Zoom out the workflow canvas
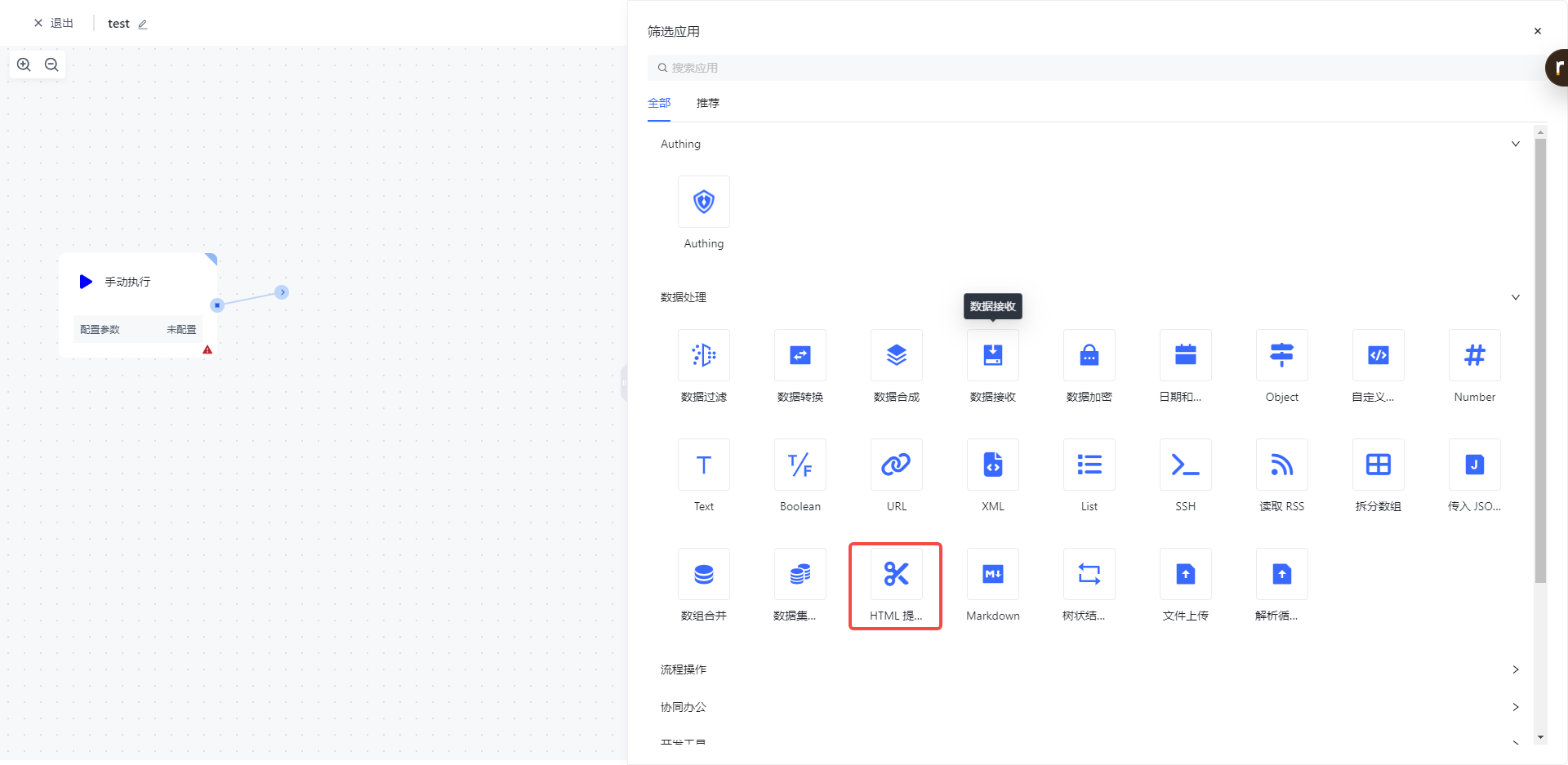The height and width of the screenshot is (765, 1568). [x=51, y=64]
